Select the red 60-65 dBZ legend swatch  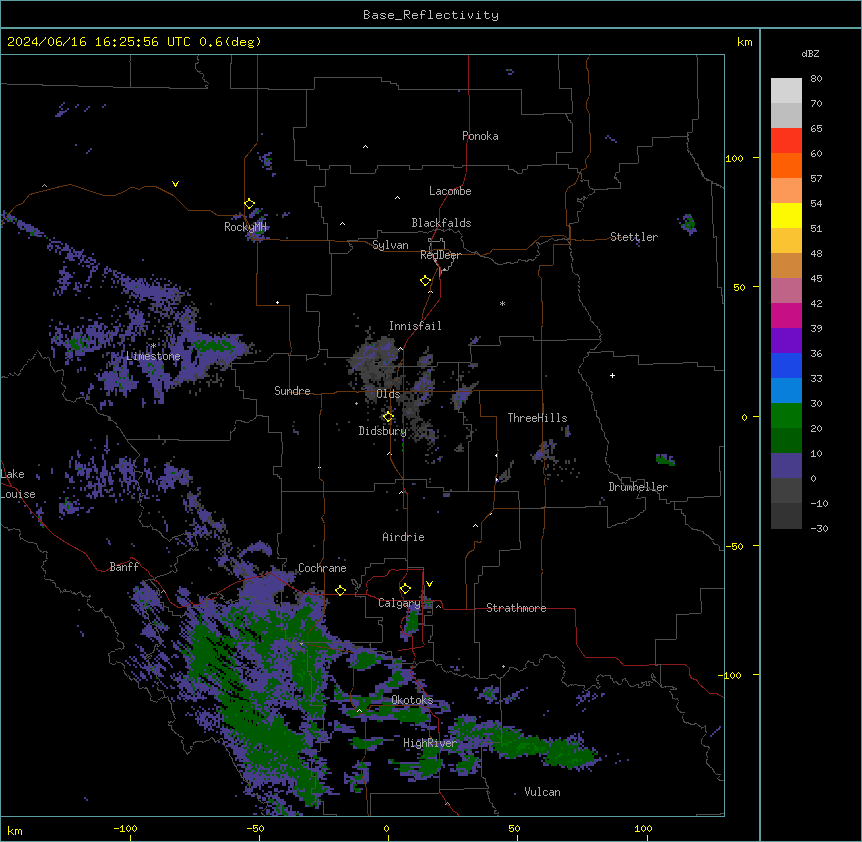coord(786,141)
